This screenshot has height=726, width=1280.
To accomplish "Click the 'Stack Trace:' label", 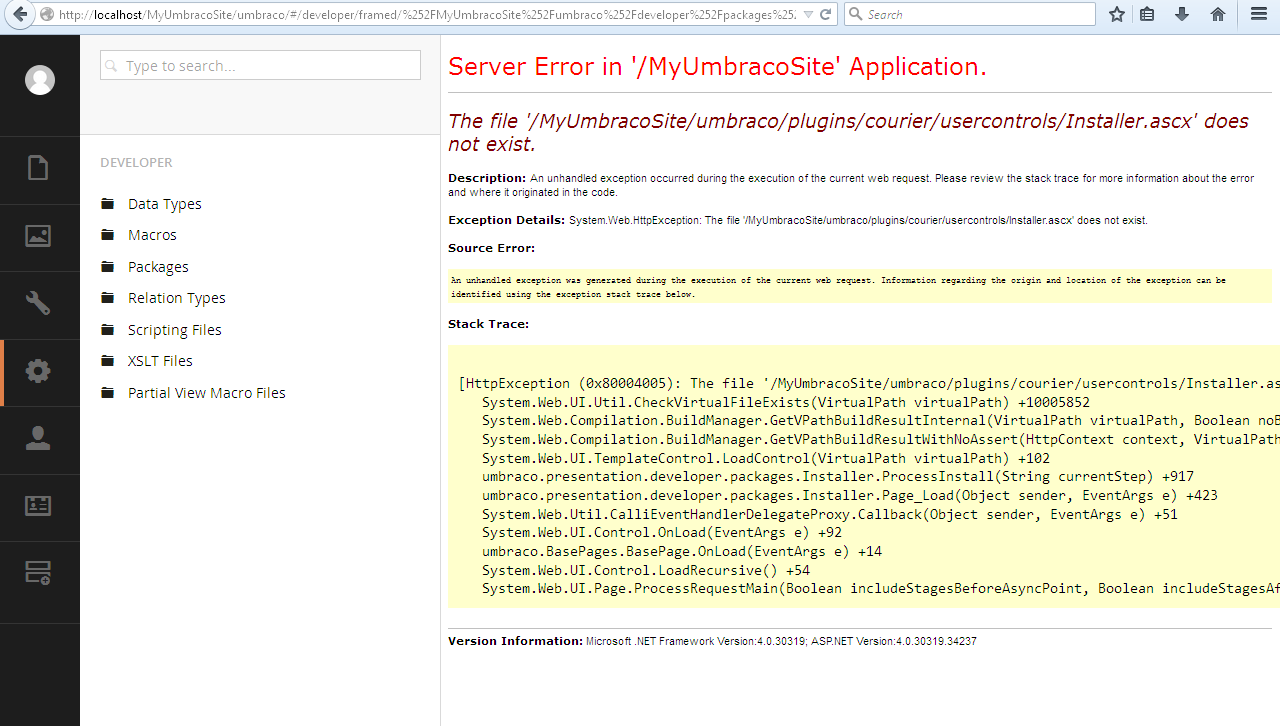I will [x=488, y=324].
